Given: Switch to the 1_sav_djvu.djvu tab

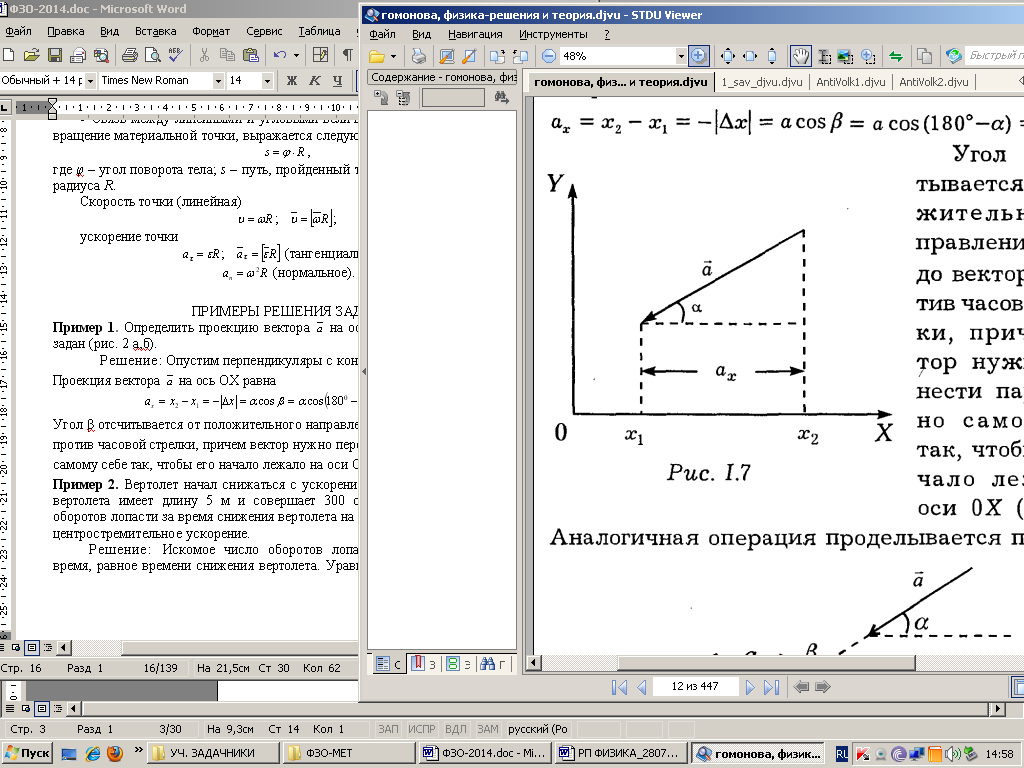Looking at the screenshot, I should click(761, 82).
